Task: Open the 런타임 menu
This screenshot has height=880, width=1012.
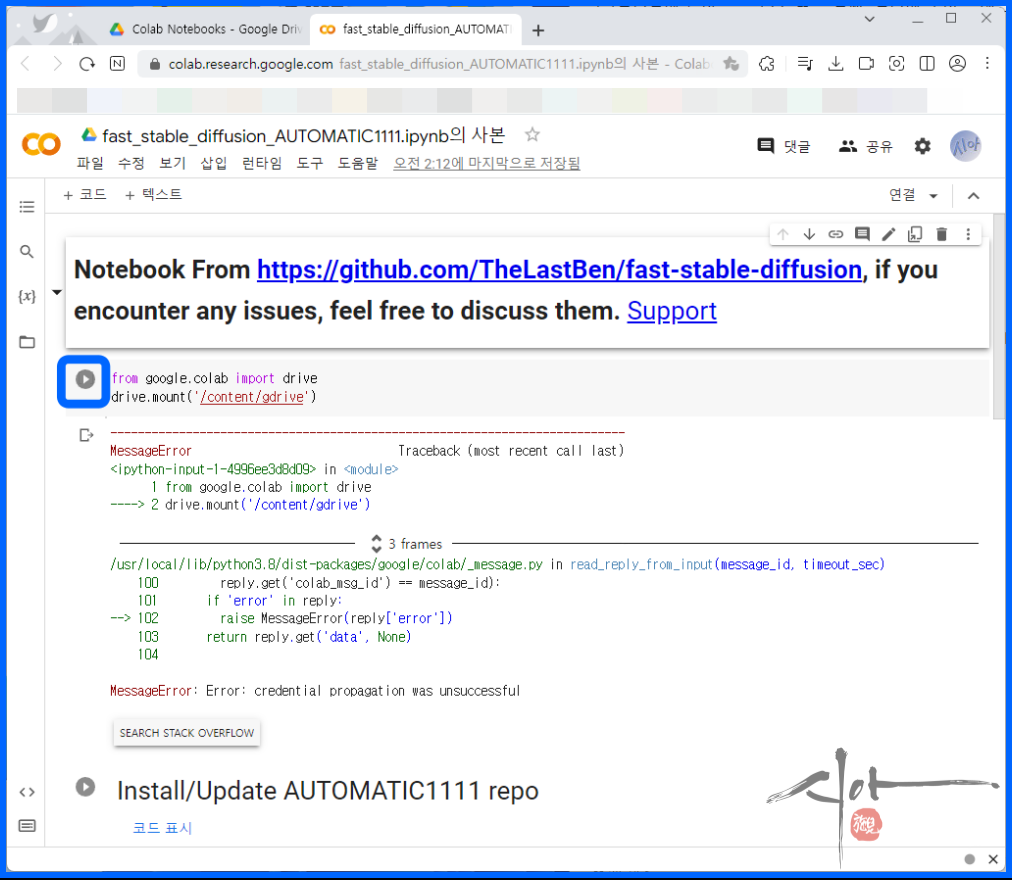Action: pos(261,163)
